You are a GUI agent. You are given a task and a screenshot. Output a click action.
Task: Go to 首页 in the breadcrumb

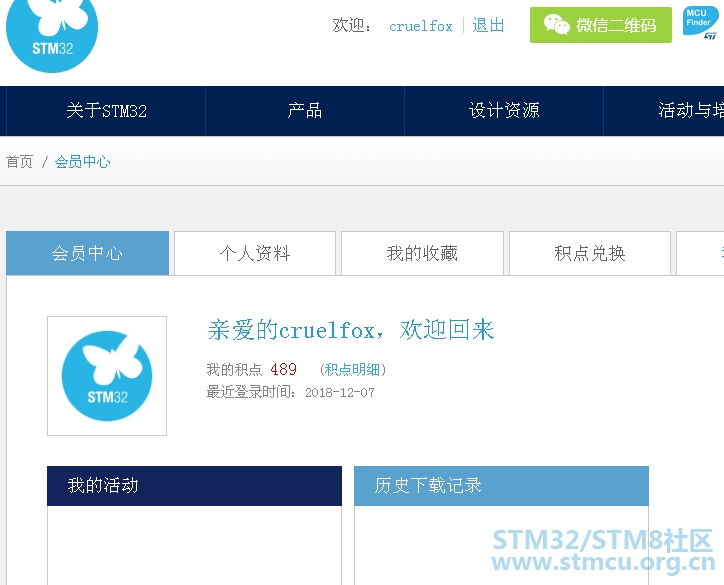pyautogui.click(x=19, y=162)
